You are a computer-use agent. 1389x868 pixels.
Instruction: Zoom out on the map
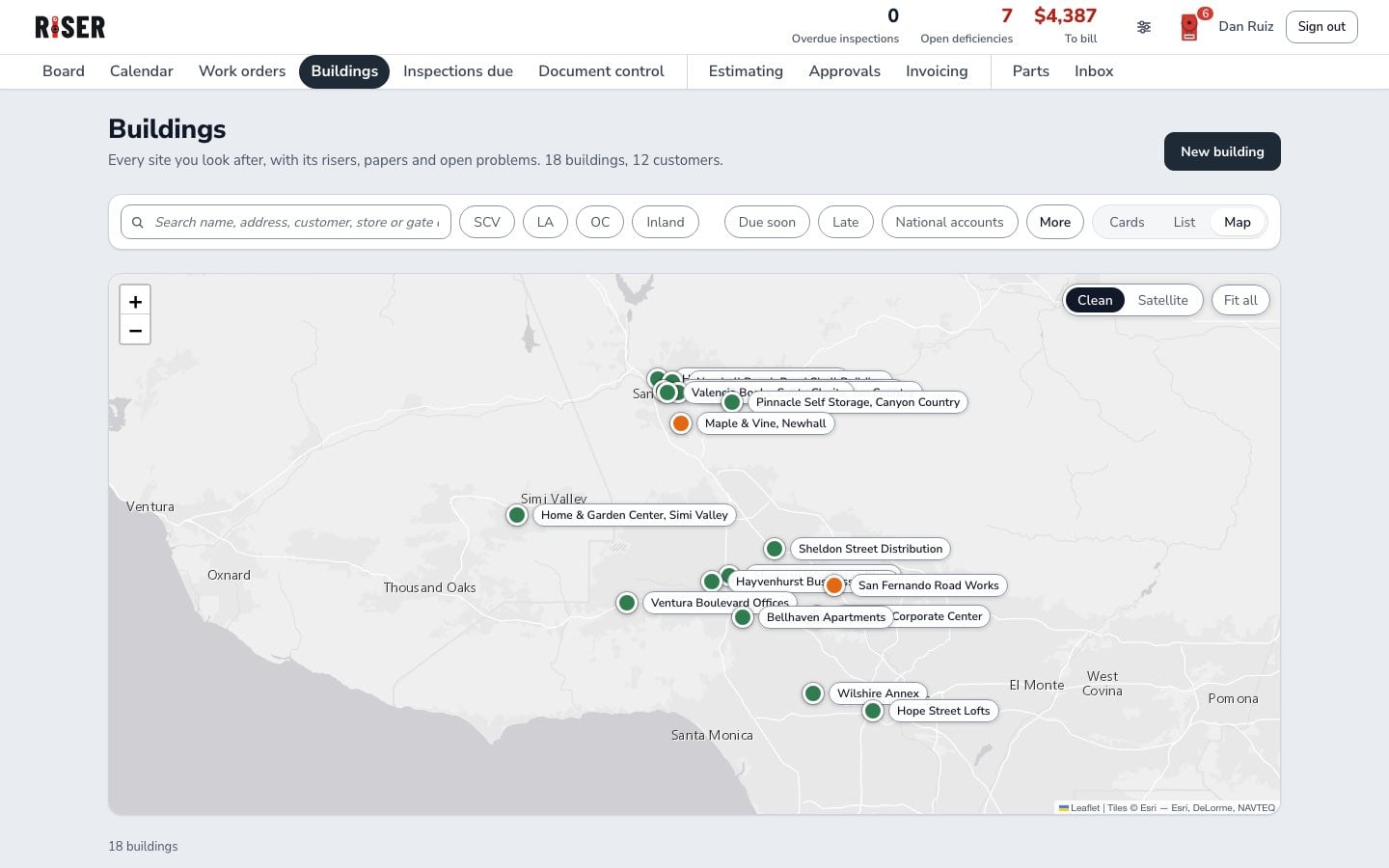click(x=135, y=330)
